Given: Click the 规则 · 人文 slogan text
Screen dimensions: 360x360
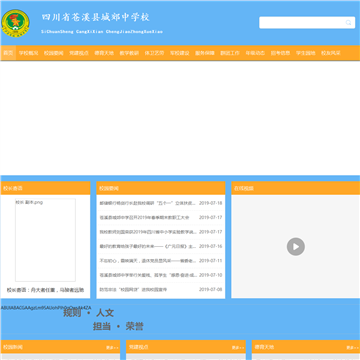Looking at the screenshot, I should 89,313.
